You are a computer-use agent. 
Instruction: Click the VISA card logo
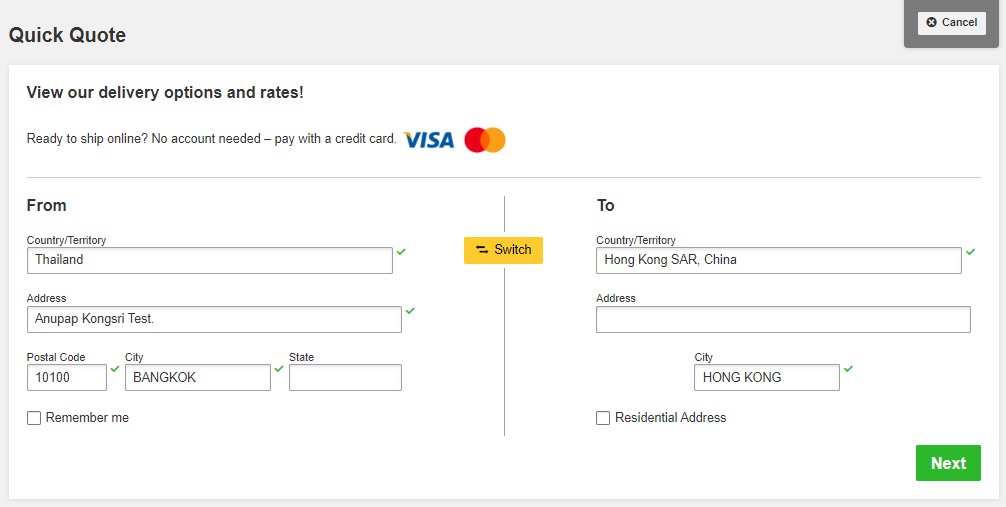429,139
